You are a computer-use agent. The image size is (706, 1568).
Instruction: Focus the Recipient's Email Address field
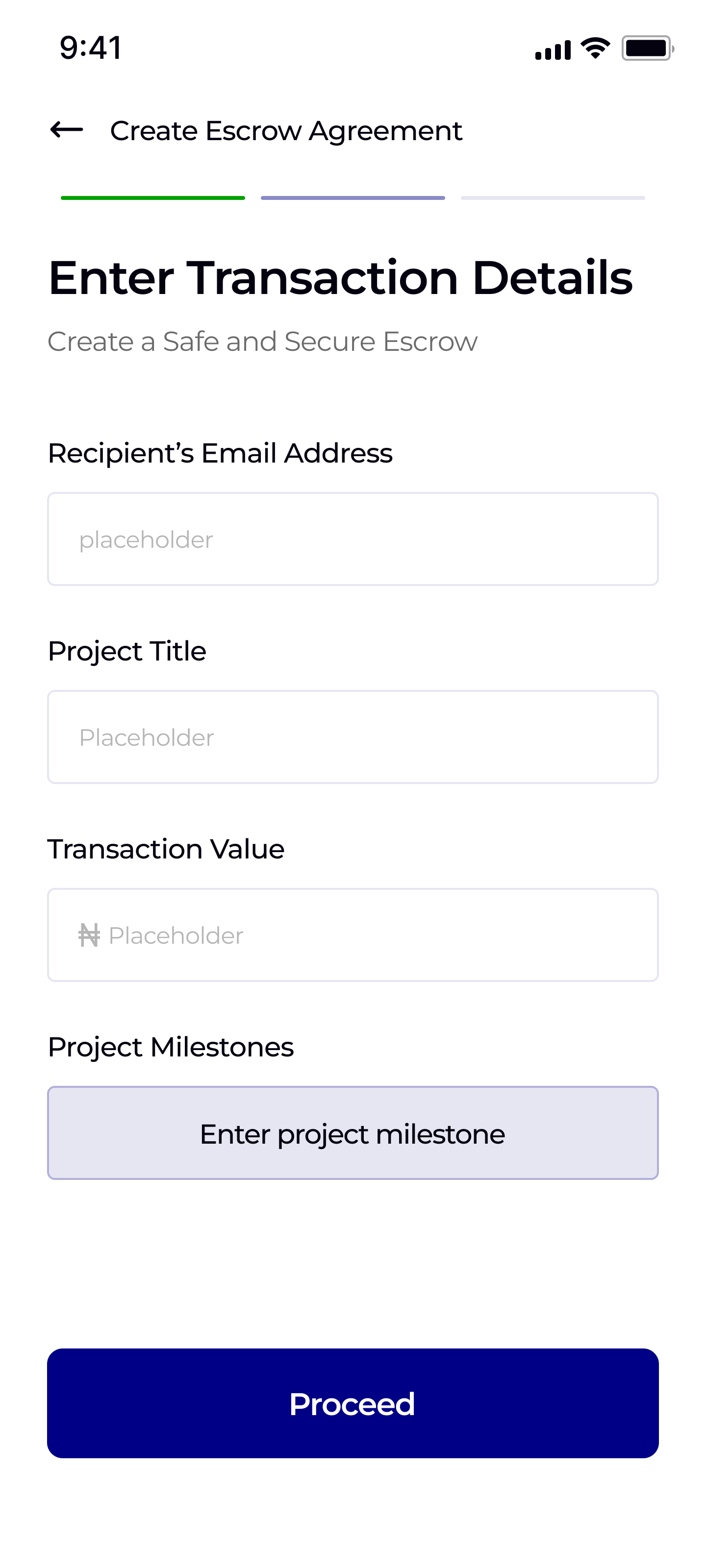pyautogui.click(x=353, y=539)
